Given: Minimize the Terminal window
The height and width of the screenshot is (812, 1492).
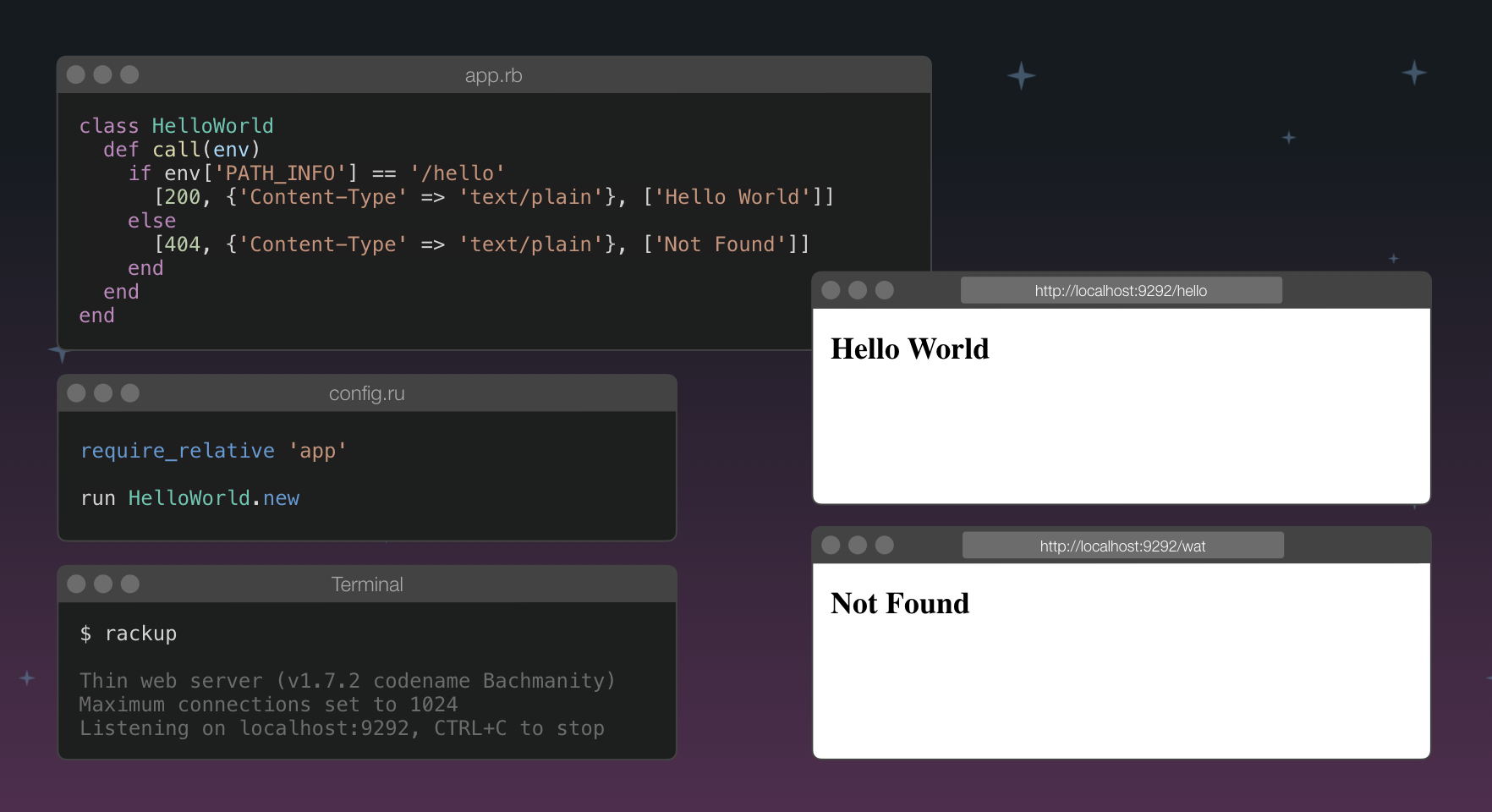Looking at the screenshot, I should click(103, 584).
